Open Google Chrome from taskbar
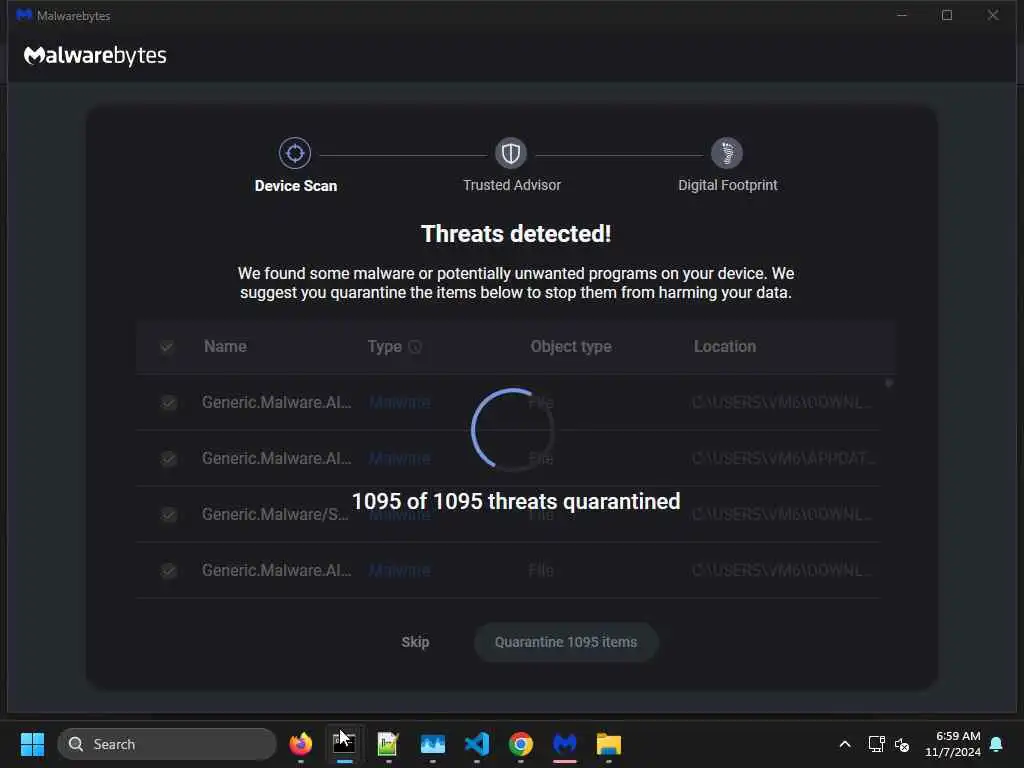Screen dimensions: 1024x768 click(520, 744)
